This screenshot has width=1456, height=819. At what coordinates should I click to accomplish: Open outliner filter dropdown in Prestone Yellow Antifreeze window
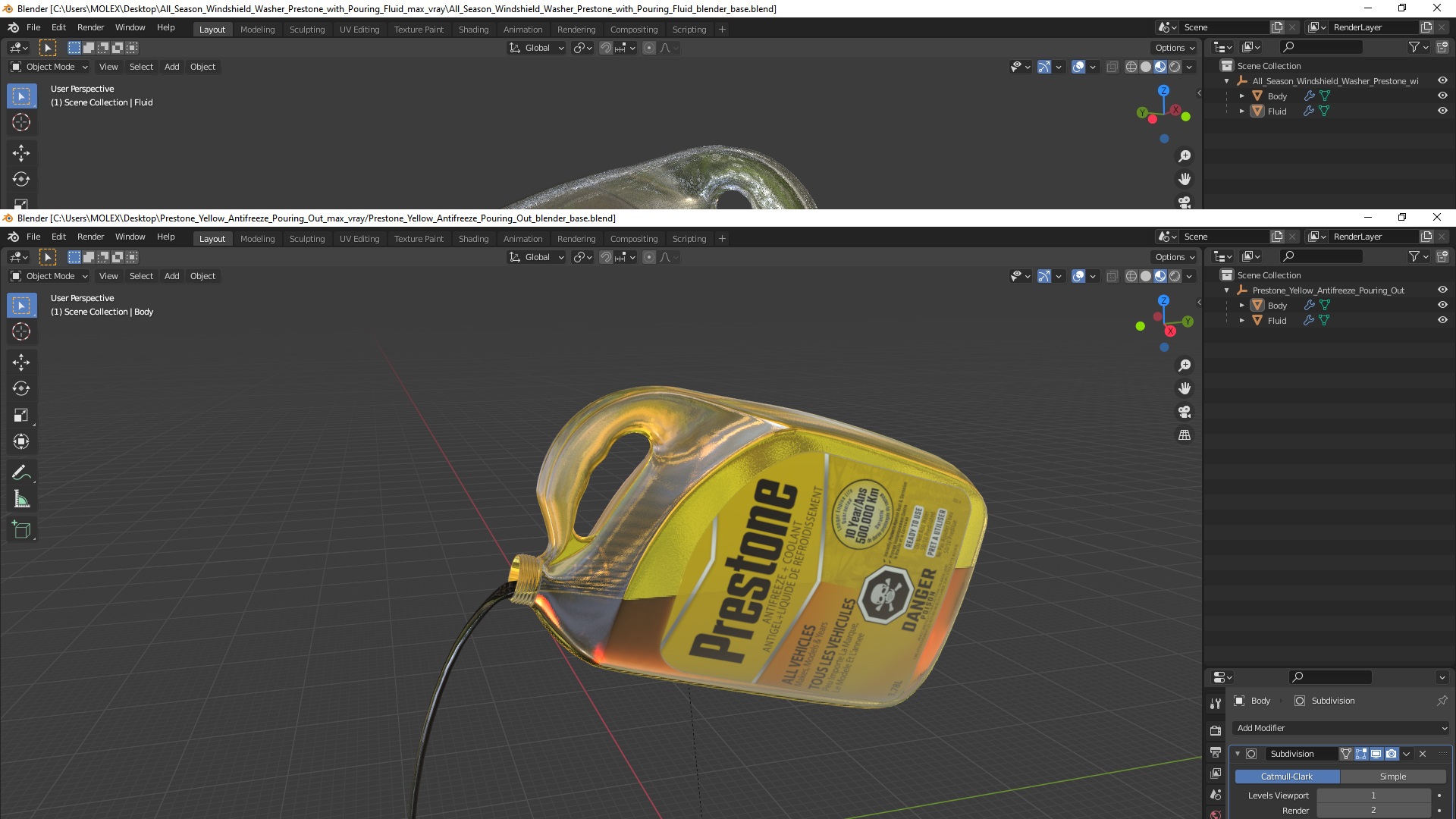coord(1418,256)
